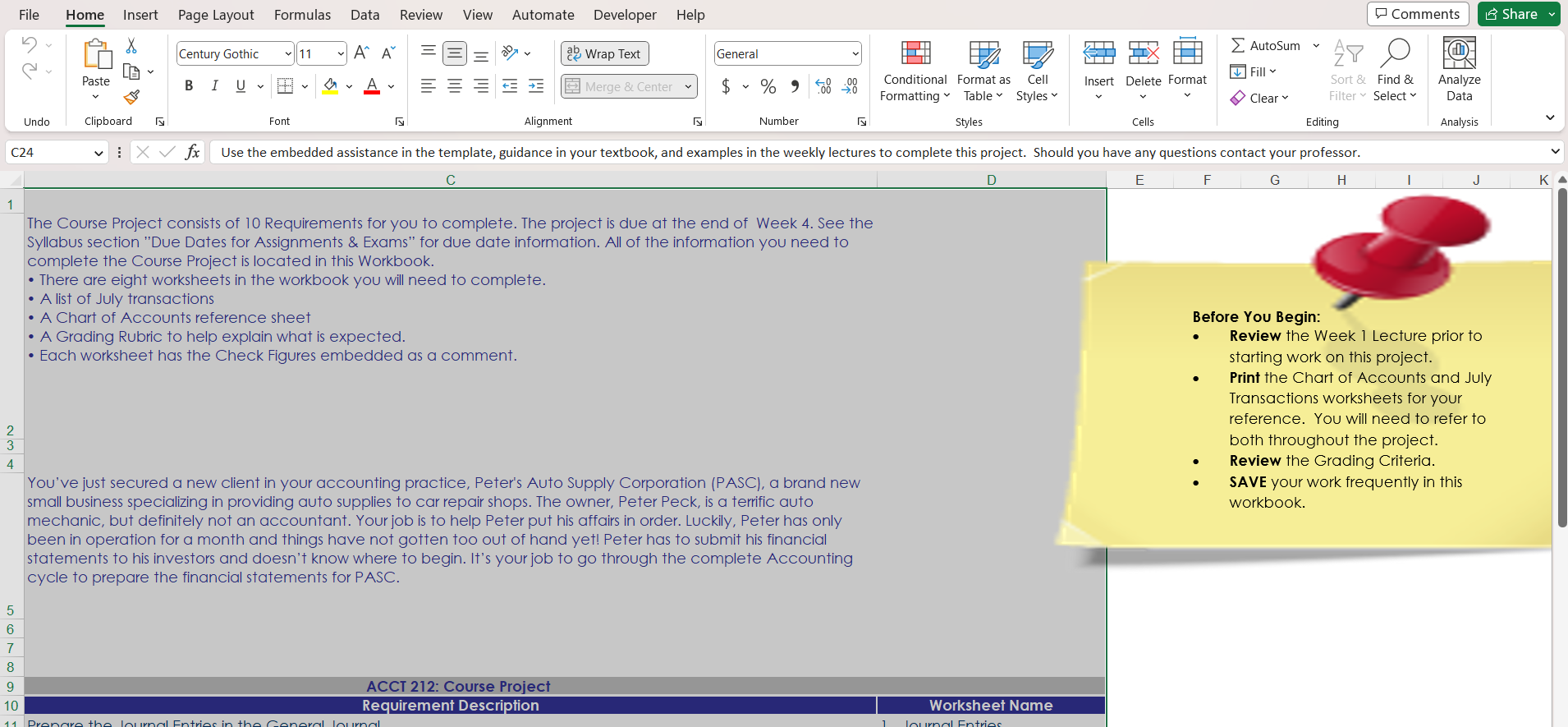Apply Percent Style
1568x727 pixels.
click(x=768, y=86)
